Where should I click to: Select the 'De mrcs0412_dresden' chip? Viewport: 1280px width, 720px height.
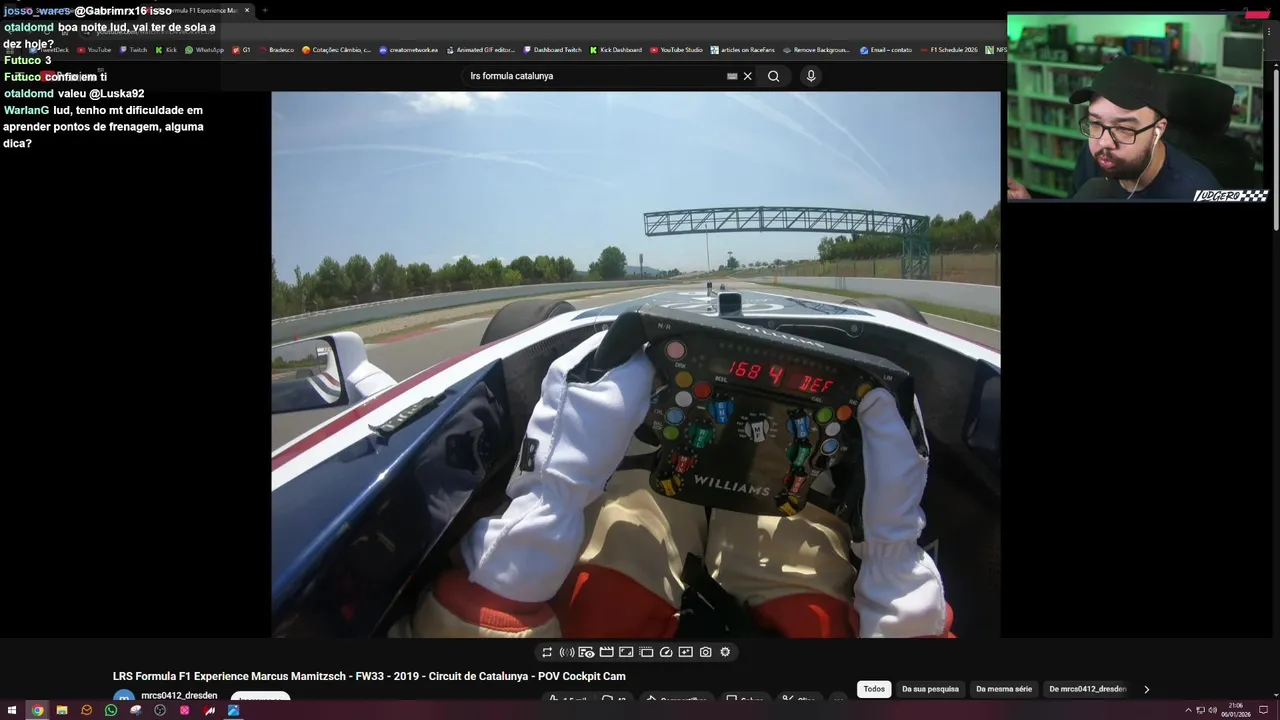[x=1087, y=689]
